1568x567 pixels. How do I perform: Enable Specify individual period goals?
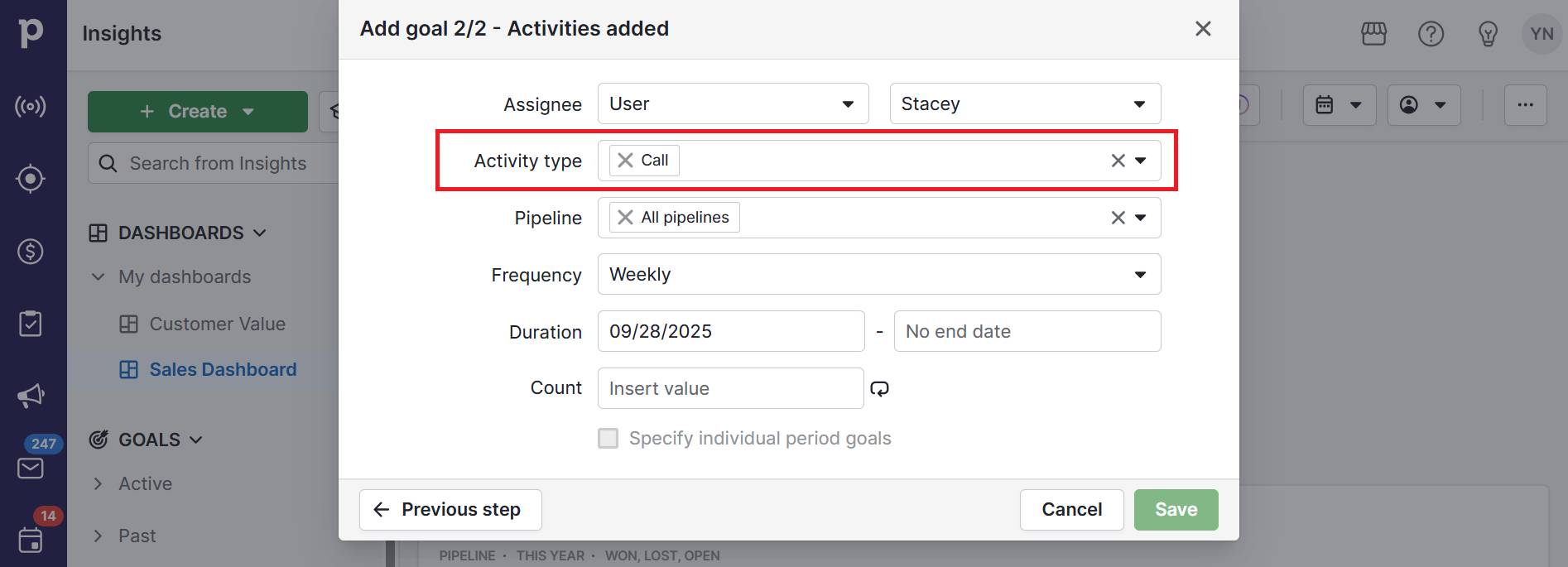pos(608,438)
